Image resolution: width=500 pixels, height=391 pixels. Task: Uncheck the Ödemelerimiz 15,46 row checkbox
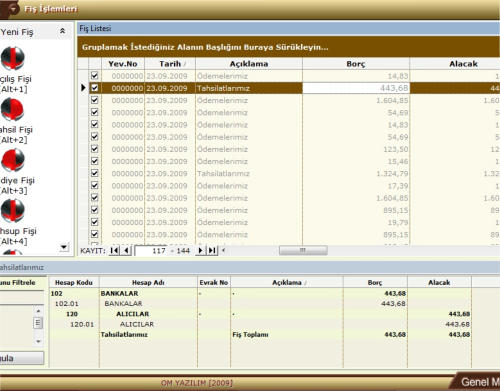coord(95,161)
